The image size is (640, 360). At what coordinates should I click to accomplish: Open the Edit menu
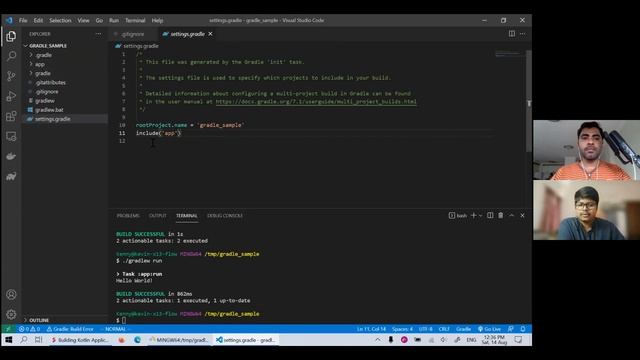click(38, 20)
